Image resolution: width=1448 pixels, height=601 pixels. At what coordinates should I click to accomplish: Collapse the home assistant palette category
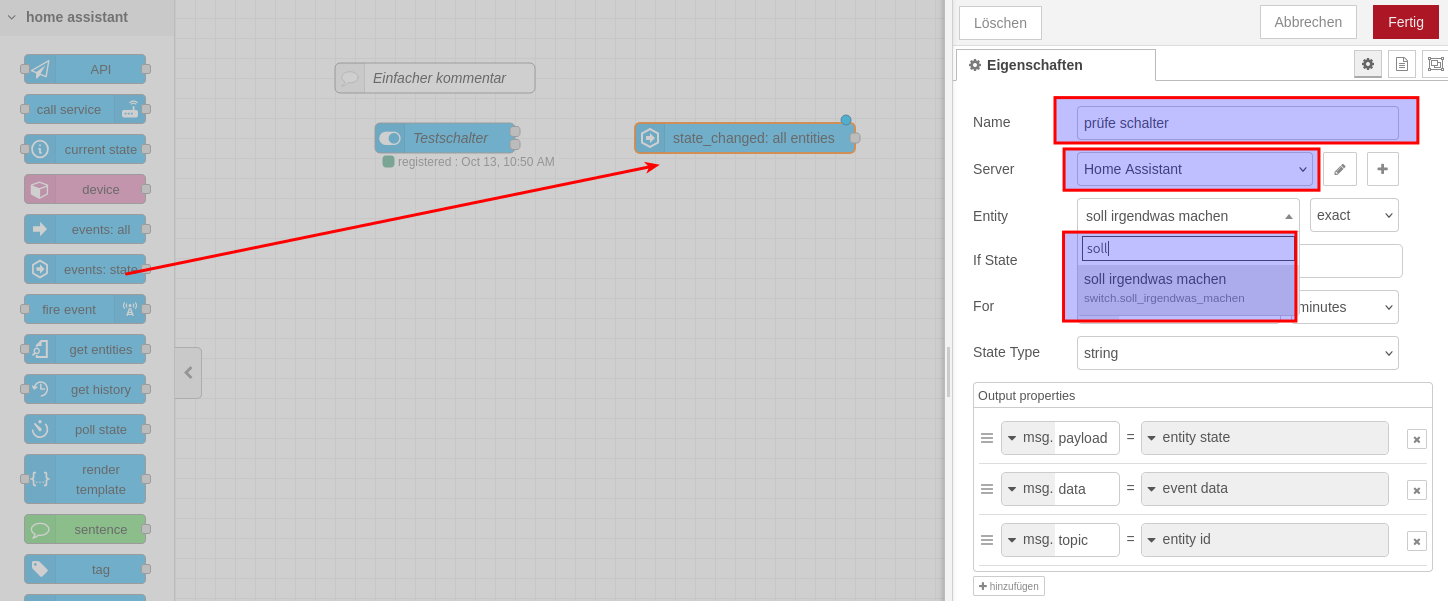(x=12, y=17)
